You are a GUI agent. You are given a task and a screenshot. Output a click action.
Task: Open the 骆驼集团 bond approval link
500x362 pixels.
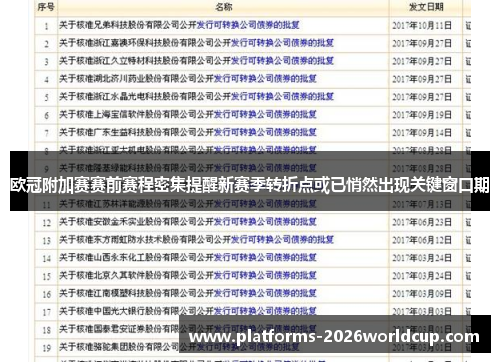pyautogui.click(x=179, y=347)
